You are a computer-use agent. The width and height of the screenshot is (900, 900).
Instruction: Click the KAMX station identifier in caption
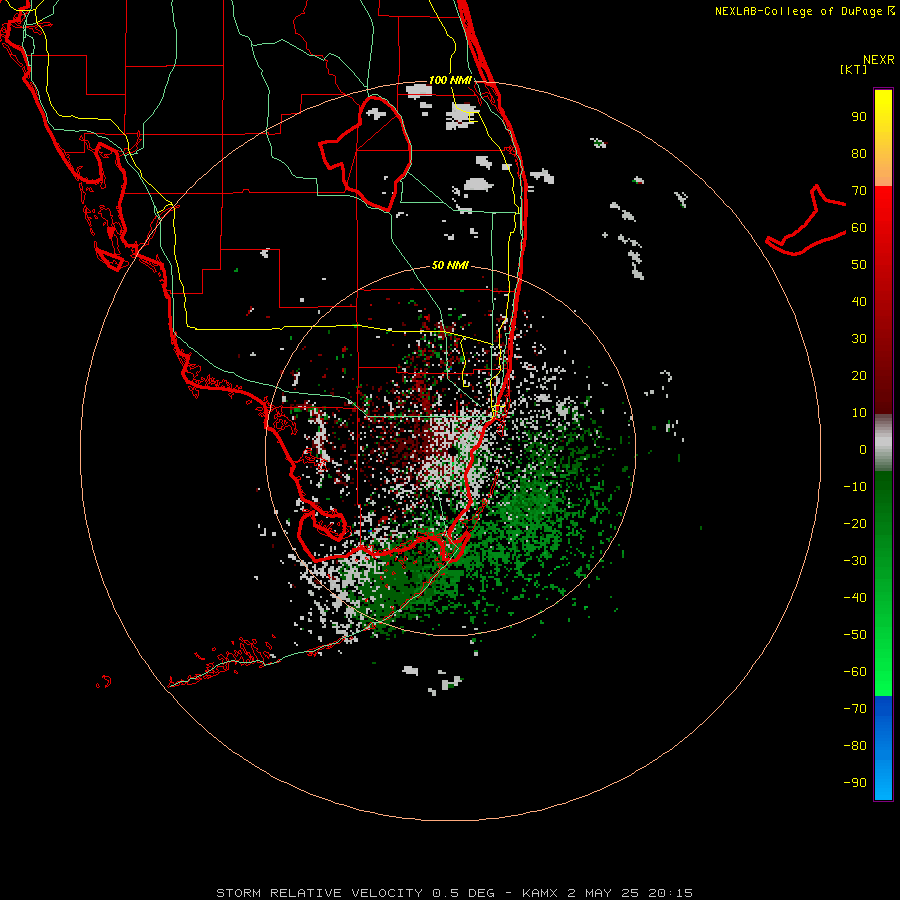coord(541,893)
